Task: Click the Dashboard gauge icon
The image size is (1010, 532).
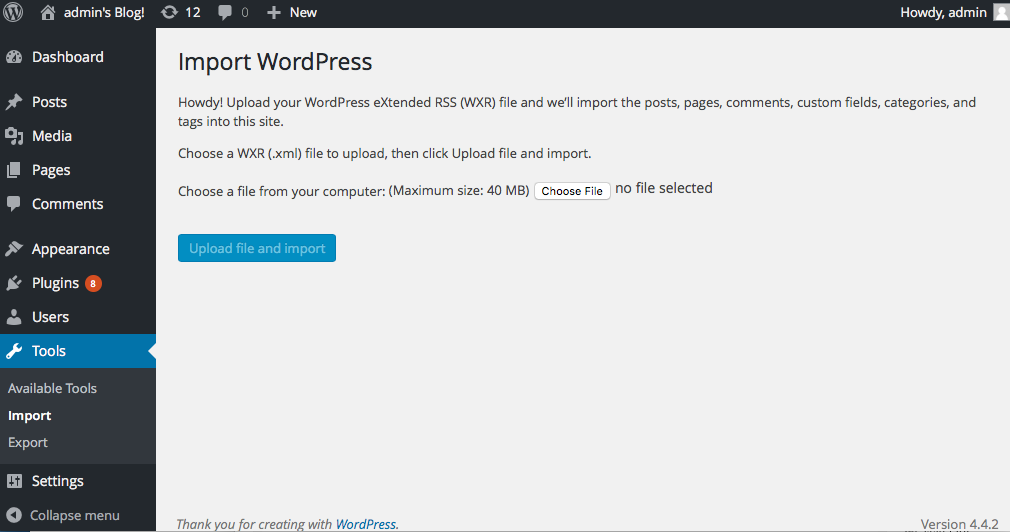Action: click(14, 57)
